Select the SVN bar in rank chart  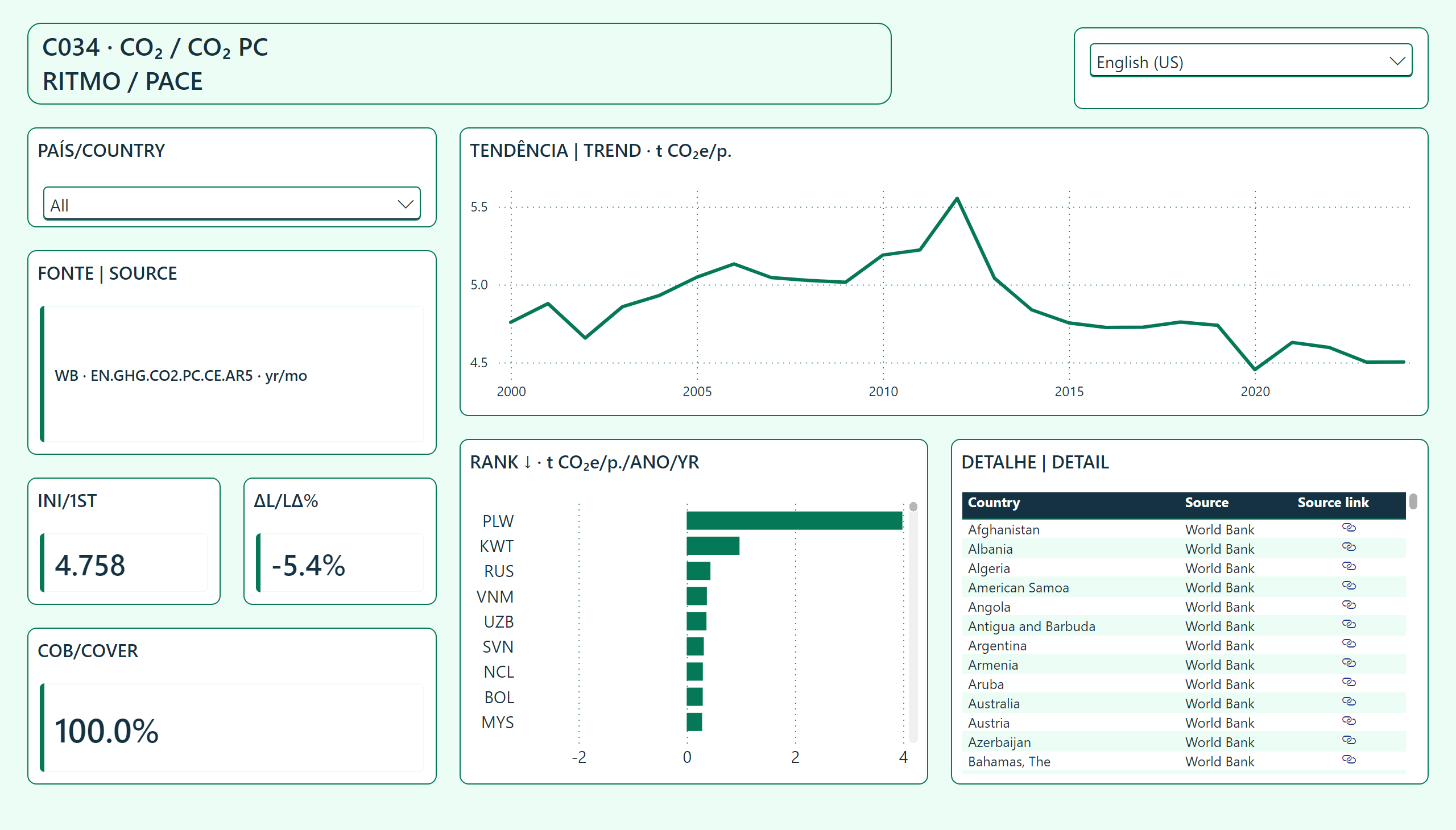click(x=695, y=646)
